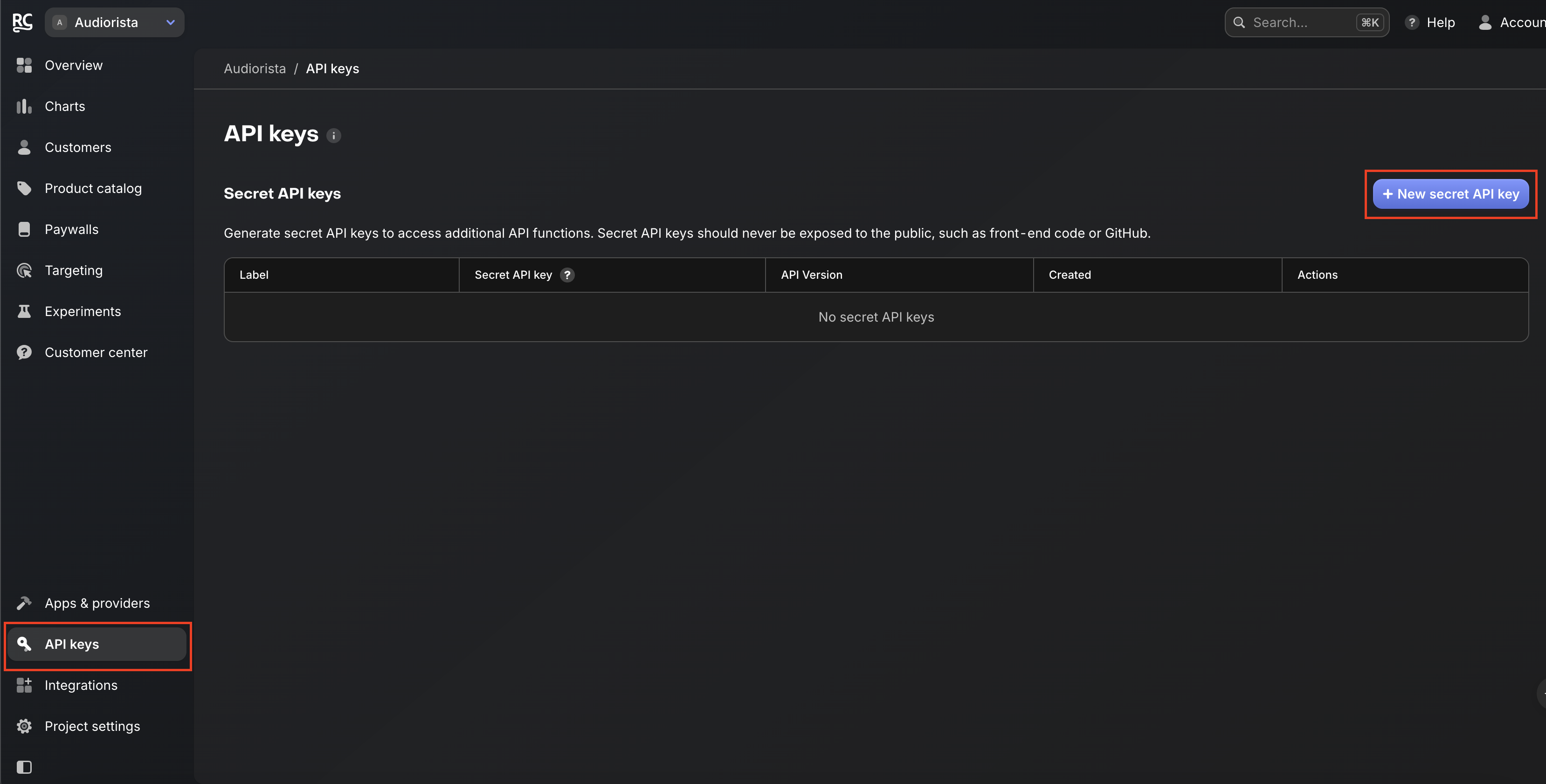
Task: Go to the Overview page
Action: coord(73,65)
